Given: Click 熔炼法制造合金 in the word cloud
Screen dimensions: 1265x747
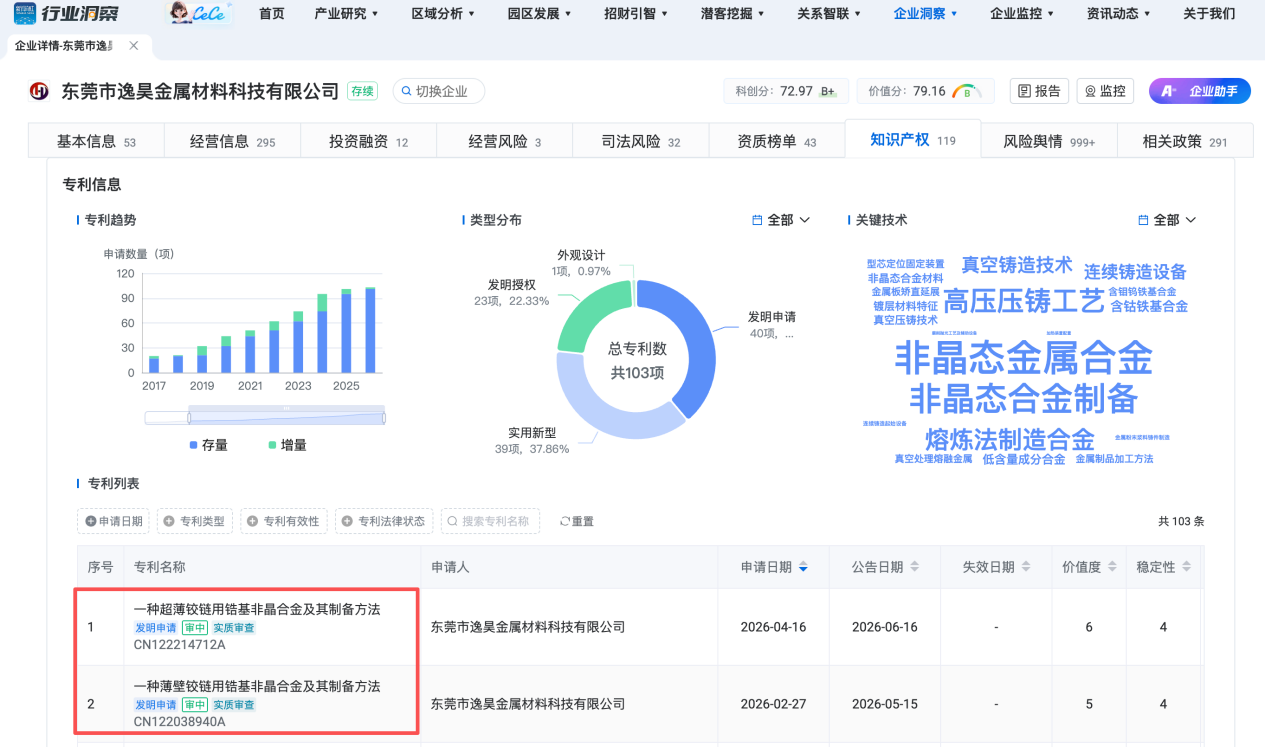Looking at the screenshot, I should pyautogui.click(x=1010, y=440).
